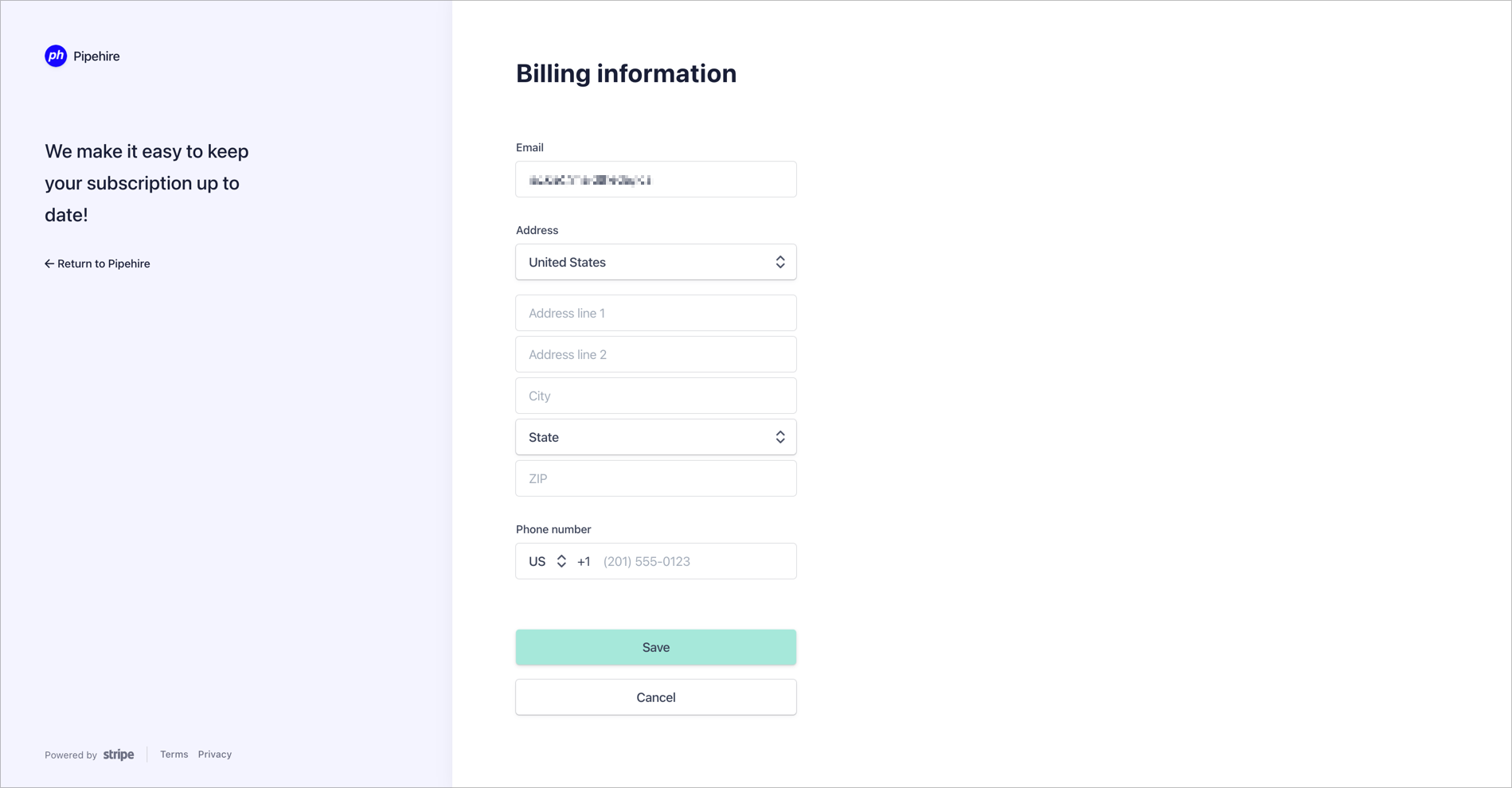Click the Stripe logo in the footer
1512x788 pixels.
118,755
